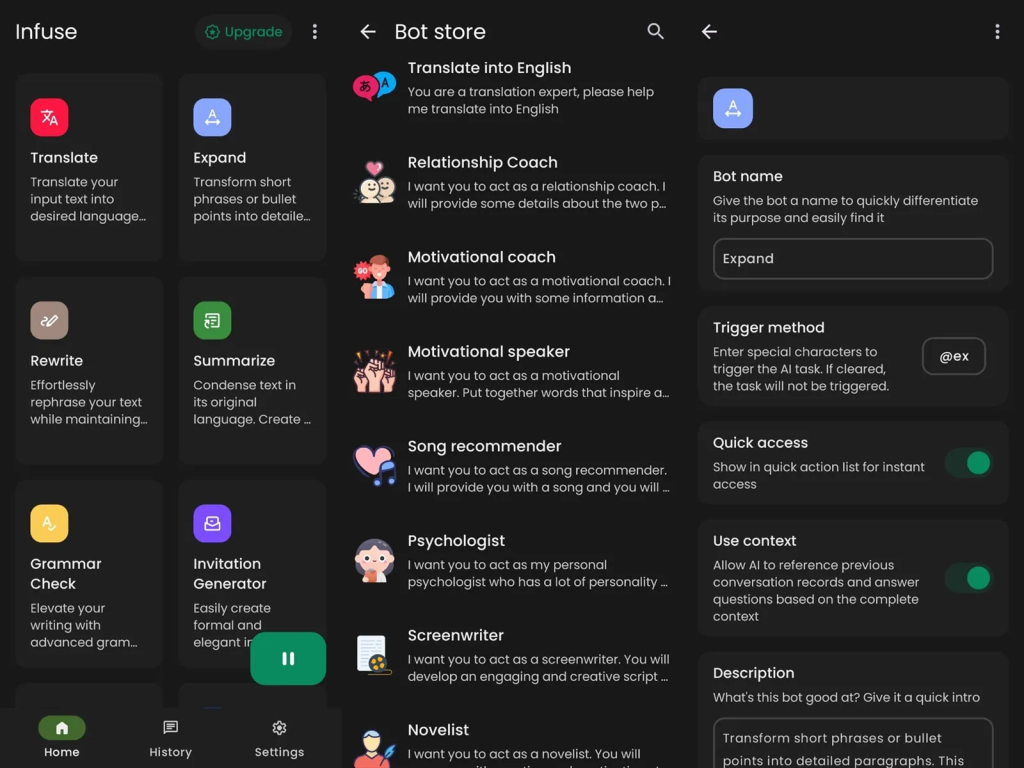Select the green Summarize icon

pyautogui.click(x=212, y=320)
